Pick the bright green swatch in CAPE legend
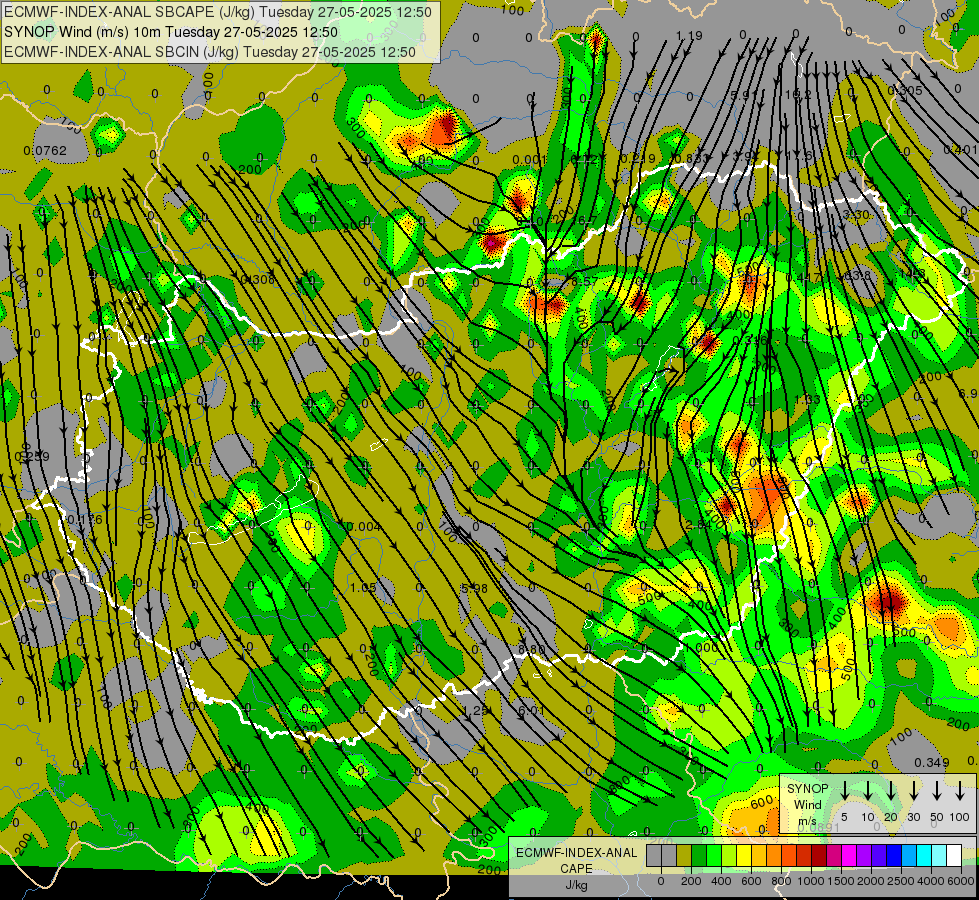 tap(714, 855)
